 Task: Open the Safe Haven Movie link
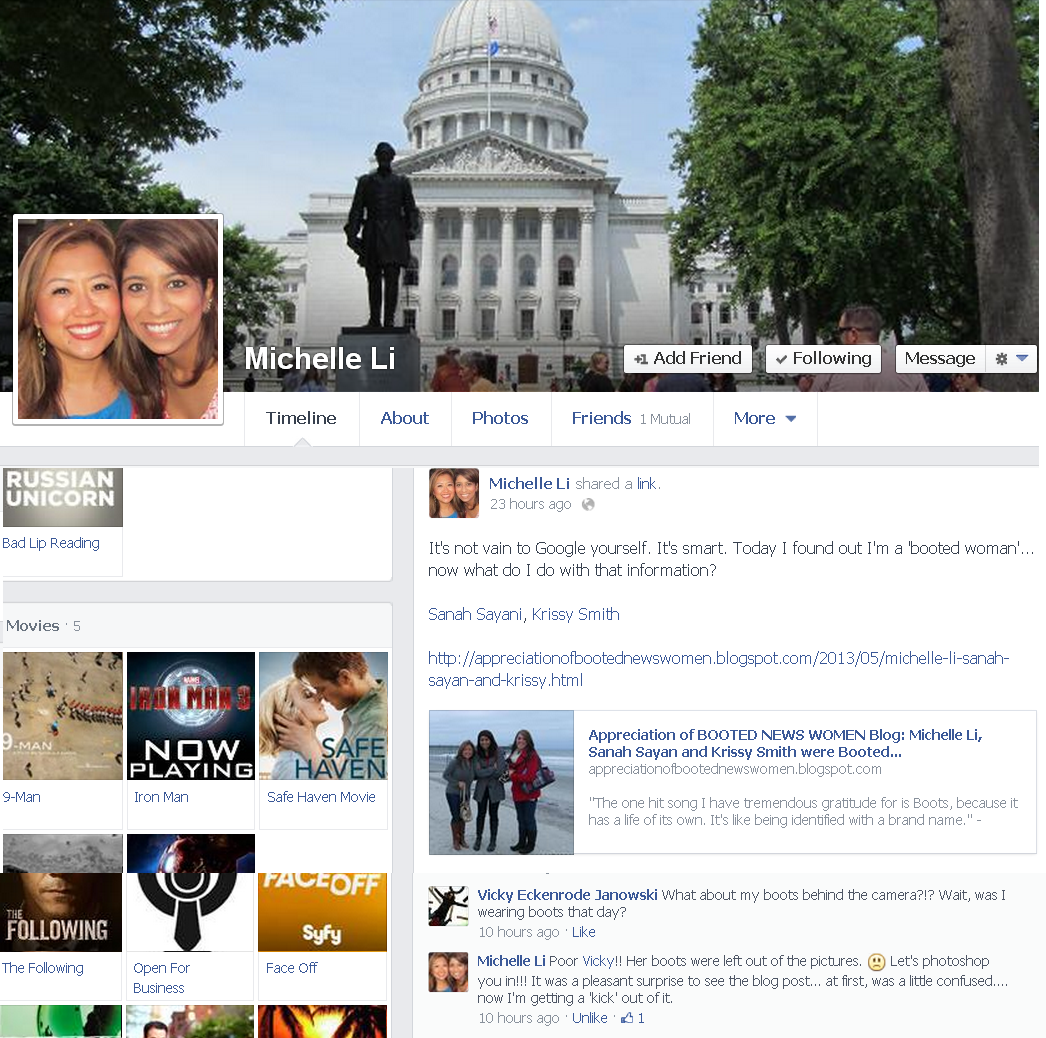coord(321,797)
